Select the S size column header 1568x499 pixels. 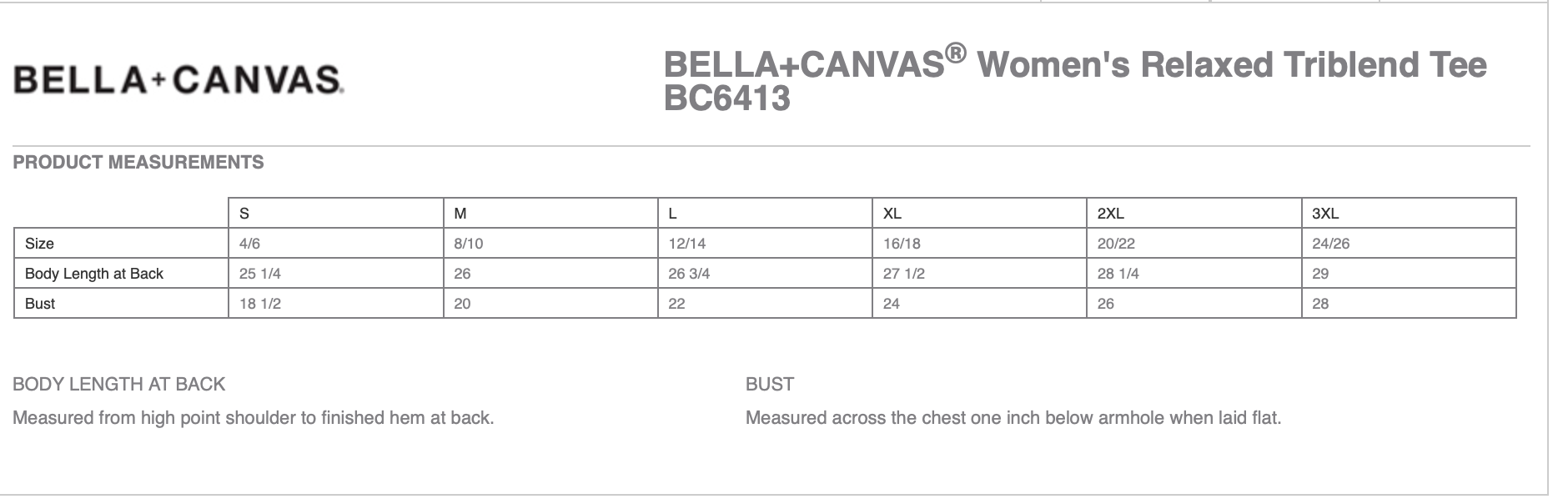(x=244, y=214)
